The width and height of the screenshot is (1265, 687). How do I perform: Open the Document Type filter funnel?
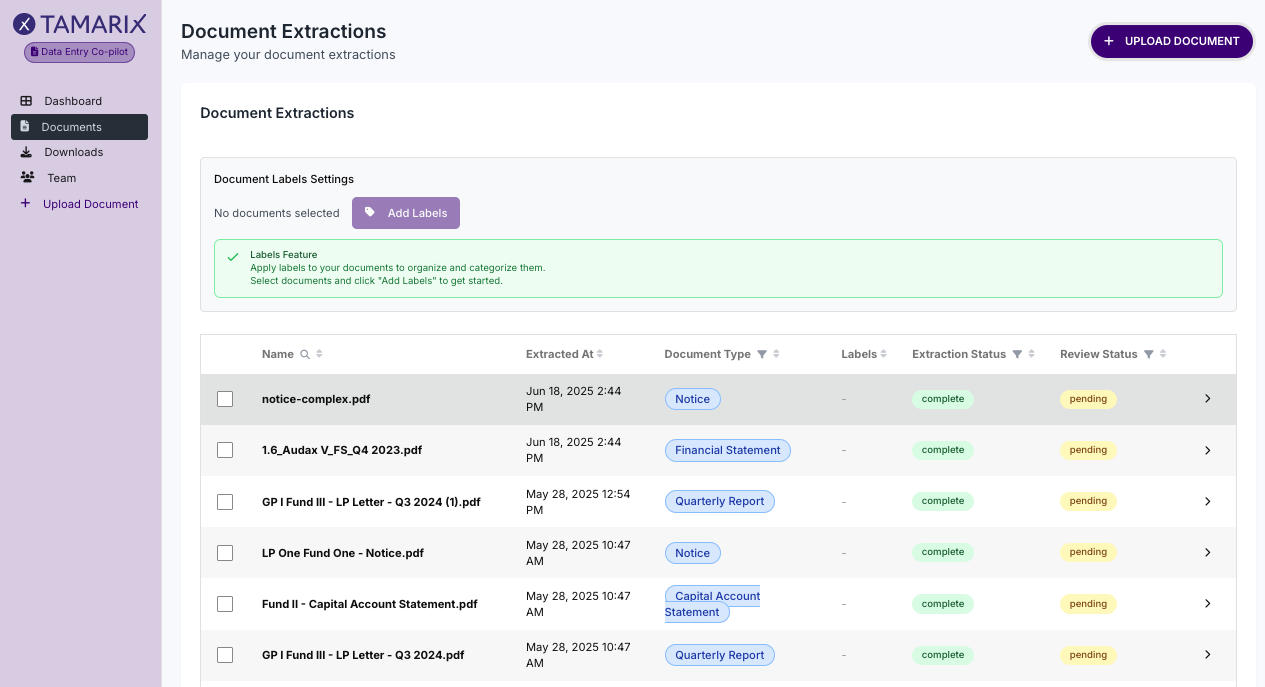coord(762,354)
